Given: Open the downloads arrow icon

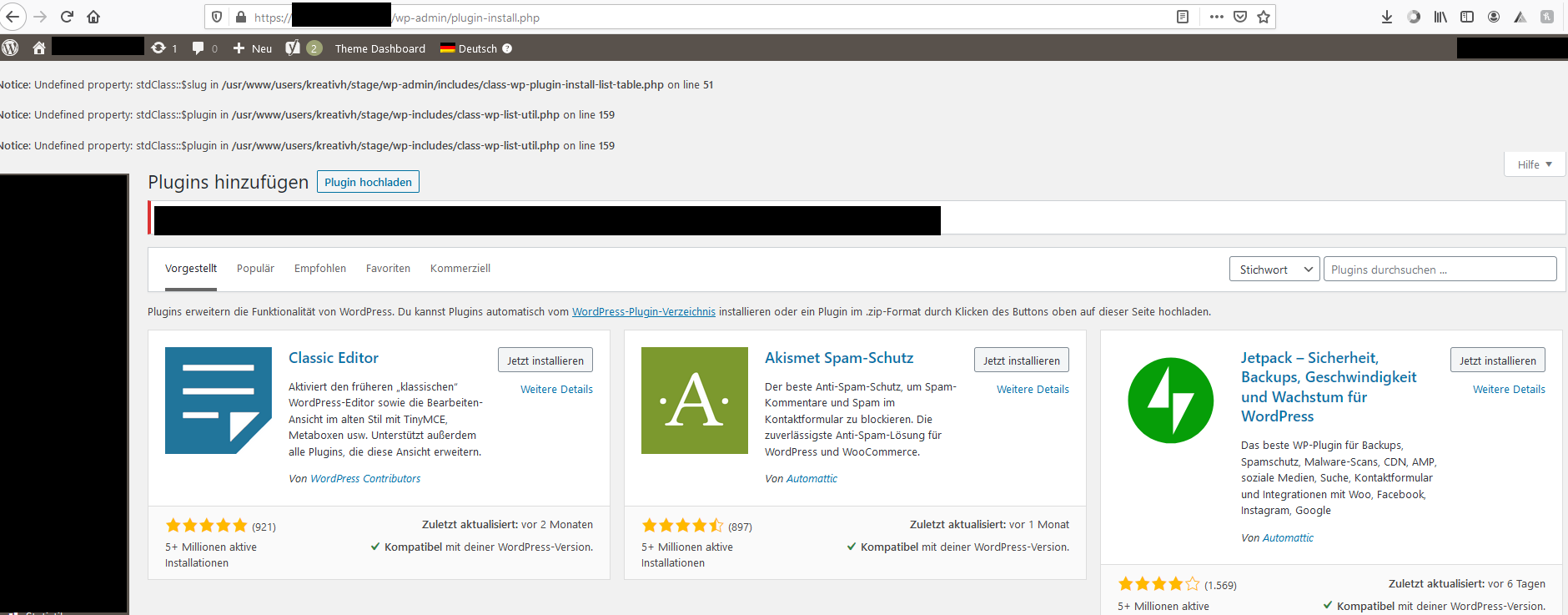Looking at the screenshot, I should pos(1387,17).
